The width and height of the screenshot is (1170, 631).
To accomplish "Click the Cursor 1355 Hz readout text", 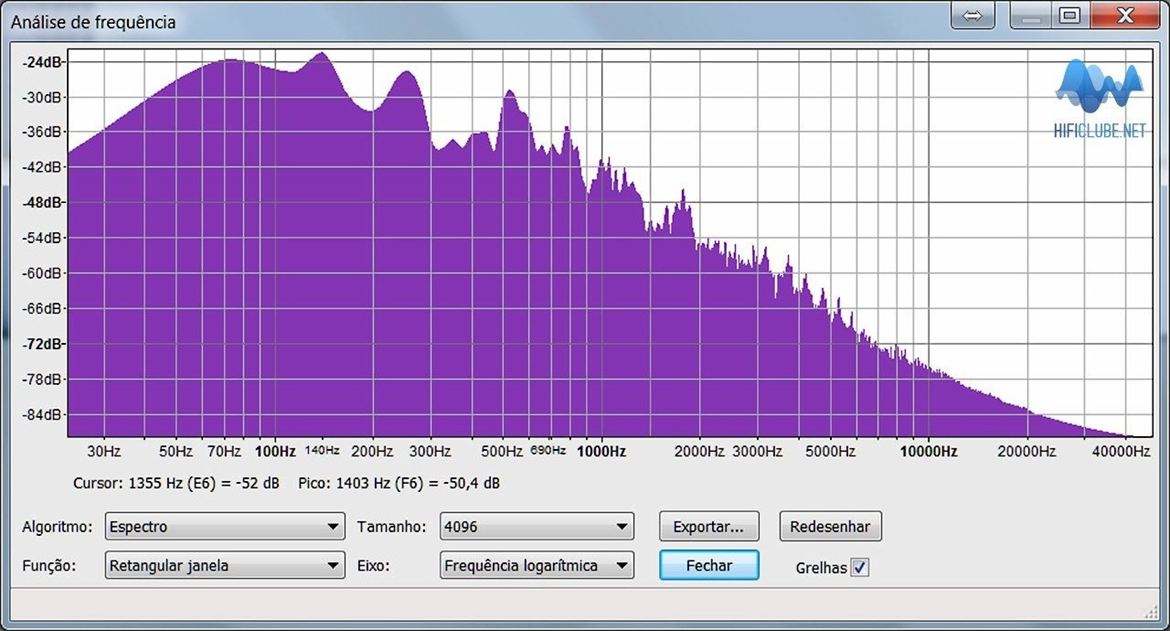I will pos(176,484).
